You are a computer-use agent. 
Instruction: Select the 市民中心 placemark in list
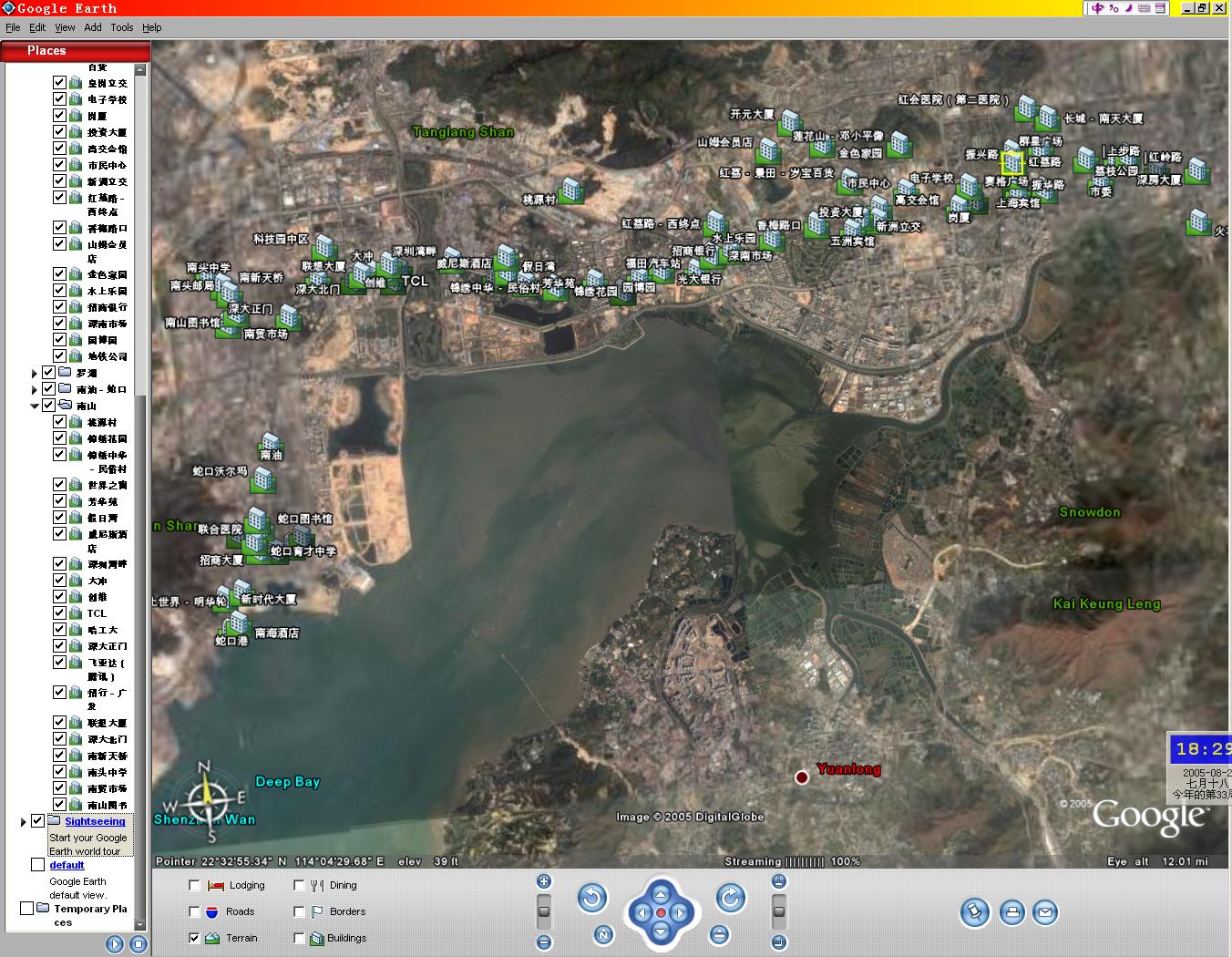[x=108, y=165]
